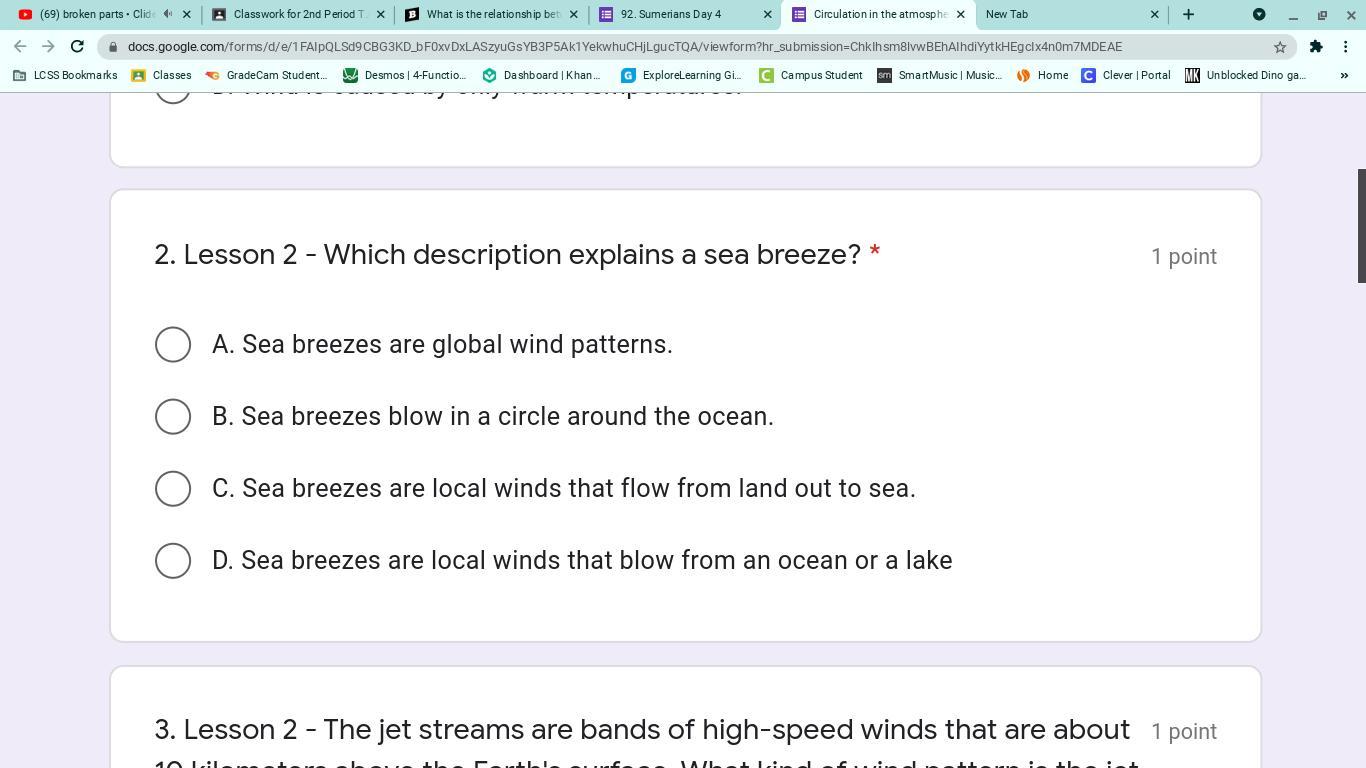The width and height of the screenshot is (1366, 768).
Task: Show more bookmarks with the chevron
Action: [x=1344, y=75]
